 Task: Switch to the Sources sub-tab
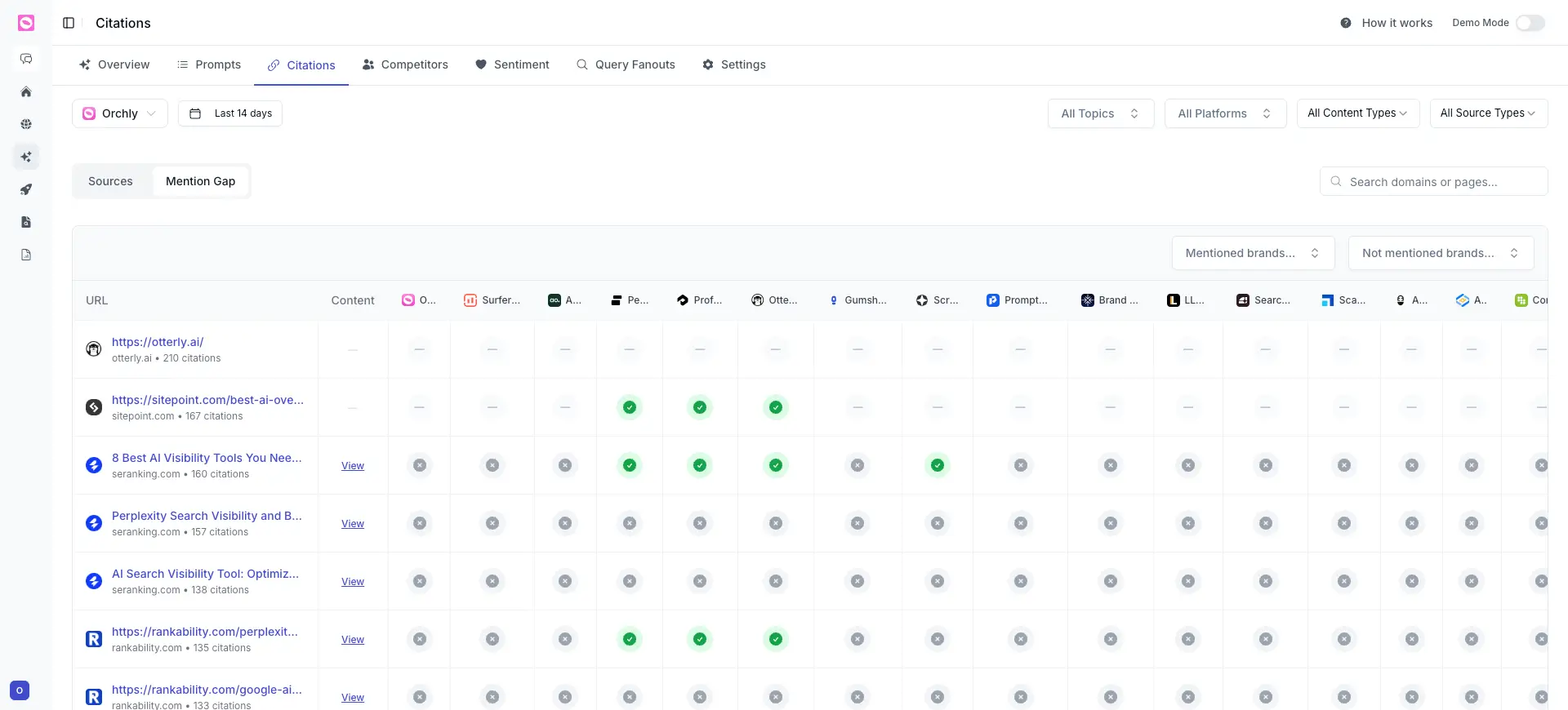point(110,181)
